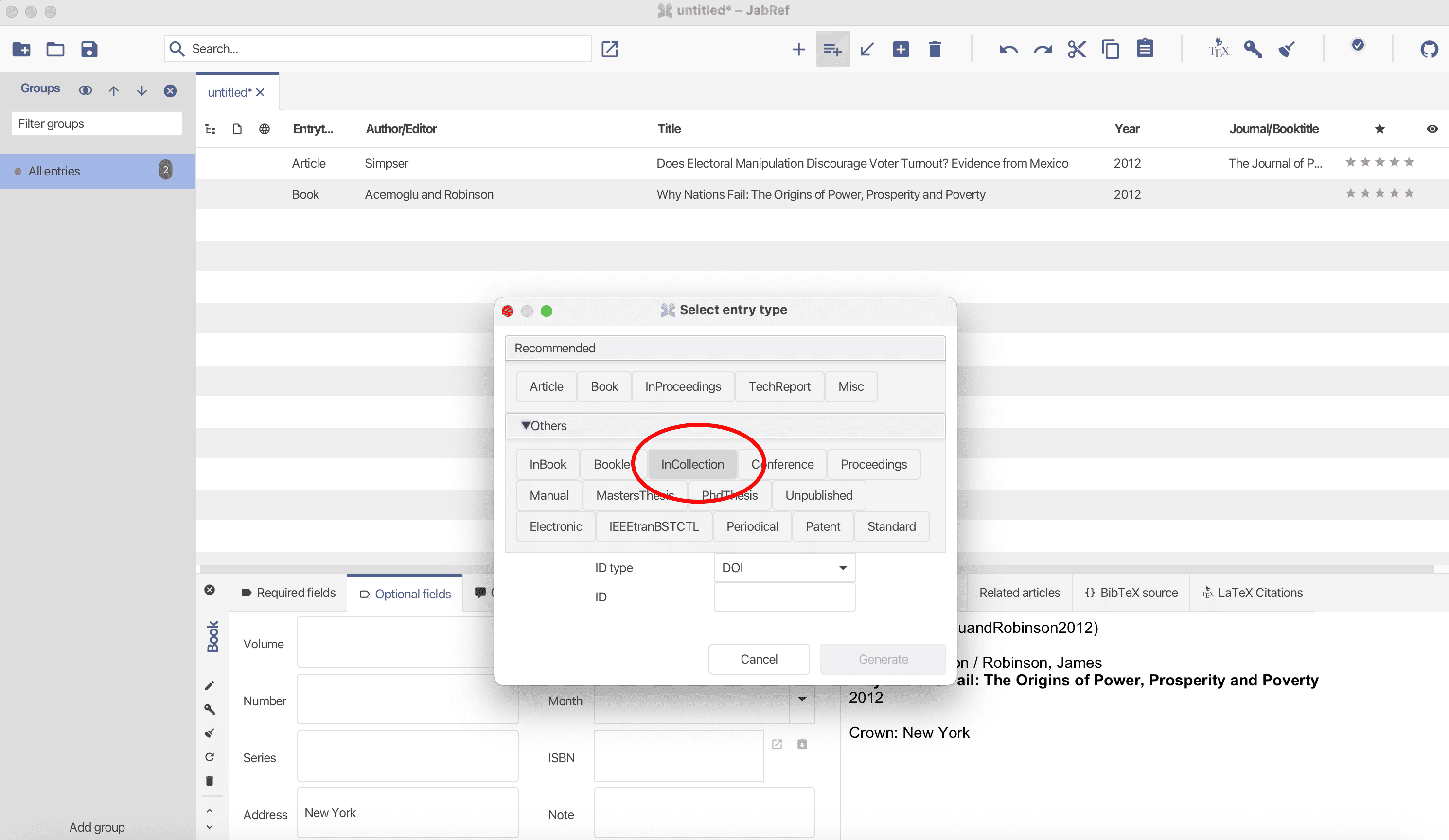Choose the InCollection entry type
This screenshot has width=1449, height=840.
[692, 464]
